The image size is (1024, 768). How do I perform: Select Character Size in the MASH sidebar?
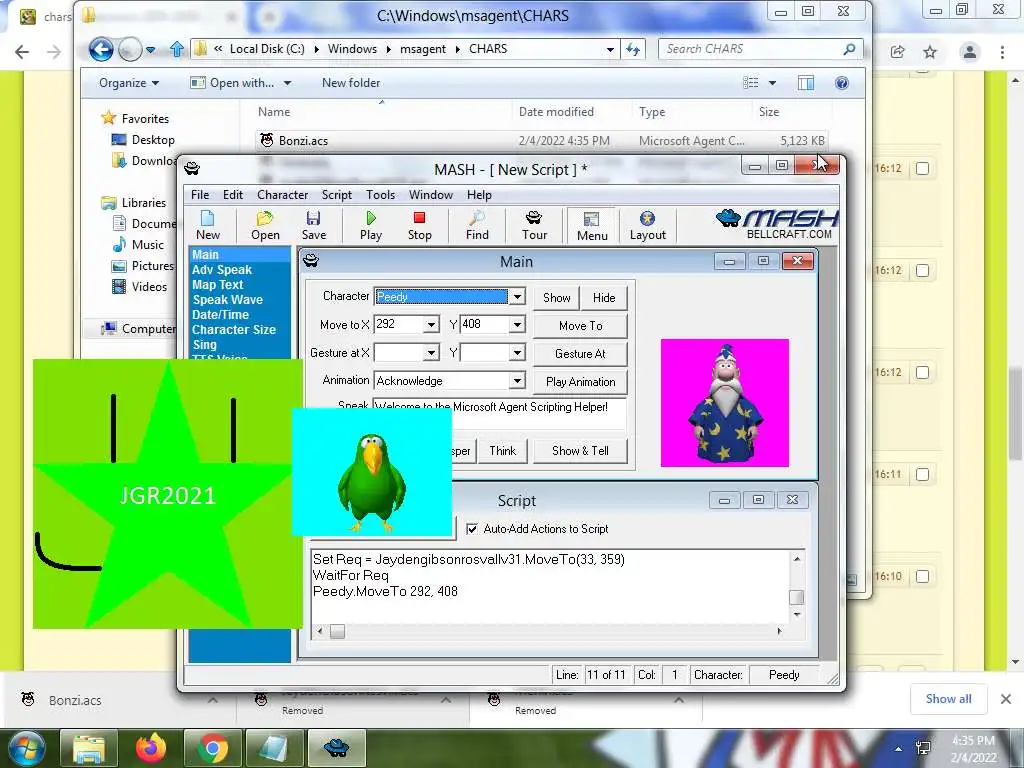click(234, 330)
